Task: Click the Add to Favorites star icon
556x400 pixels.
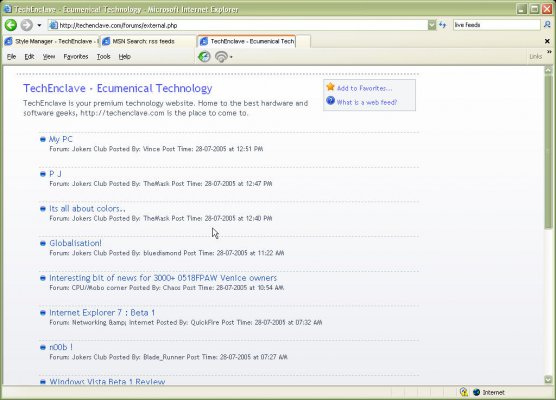Action: coord(330,87)
